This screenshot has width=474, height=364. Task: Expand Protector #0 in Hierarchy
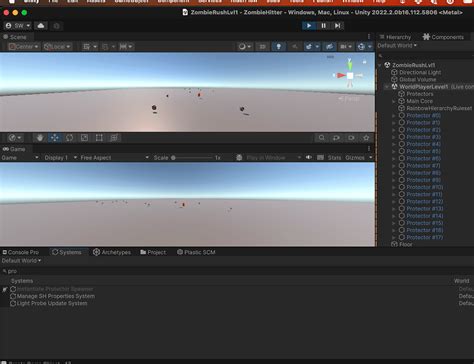coord(394,116)
